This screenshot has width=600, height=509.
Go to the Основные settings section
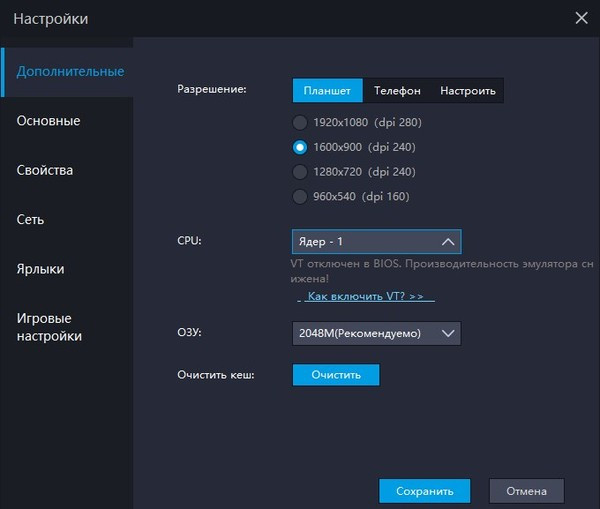[x=48, y=121]
